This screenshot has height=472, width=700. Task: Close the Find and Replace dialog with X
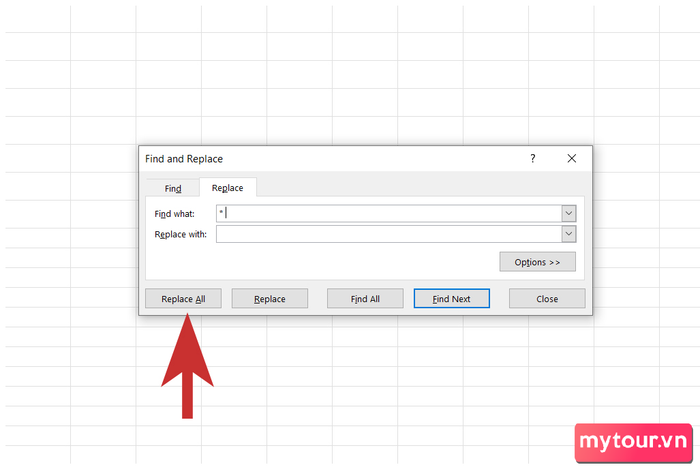click(572, 159)
